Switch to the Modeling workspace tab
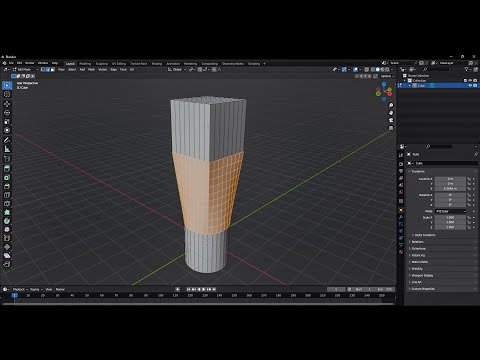Viewport: 480px width, 360px height. (x=85, y=63)
